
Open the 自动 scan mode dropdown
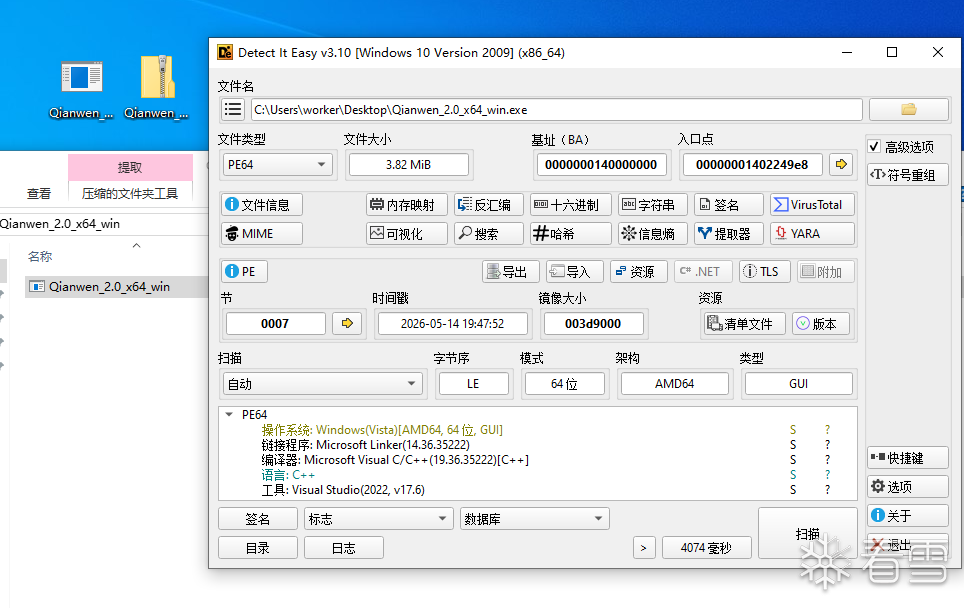323,384
